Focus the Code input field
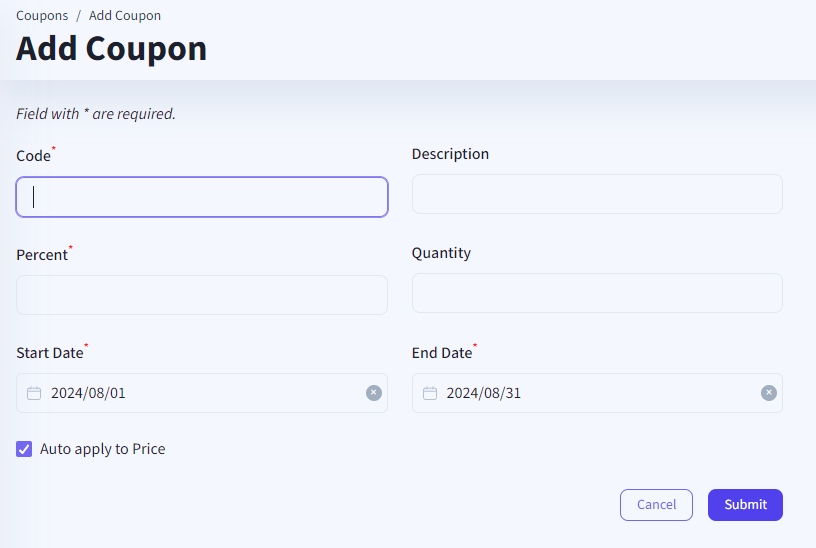Screen dimensions: 816x548 pos(202,197)
